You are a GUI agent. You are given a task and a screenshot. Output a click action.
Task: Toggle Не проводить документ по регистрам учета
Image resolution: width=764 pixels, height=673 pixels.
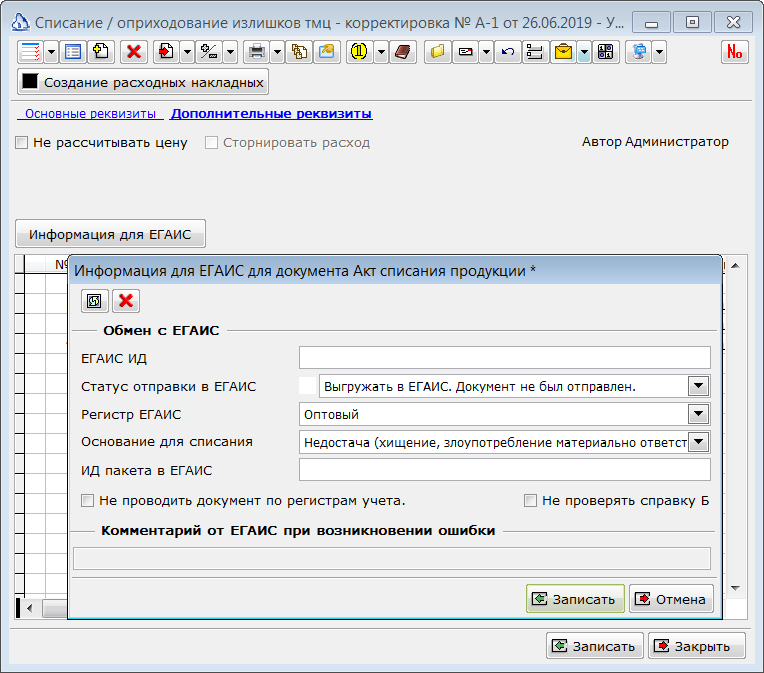pyautogui.click(x=87, y=500)
